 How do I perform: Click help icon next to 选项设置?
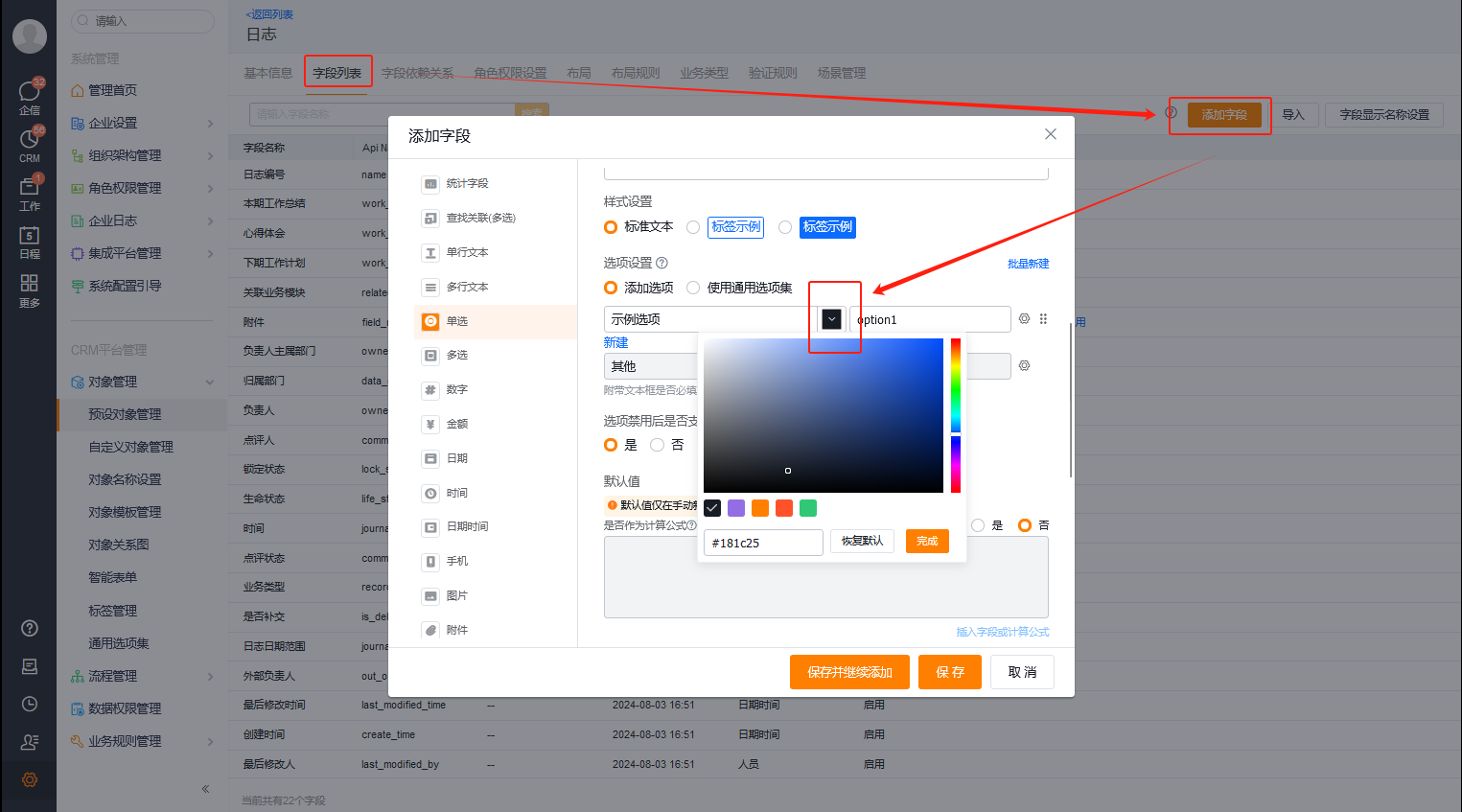(x=661, y=263)
